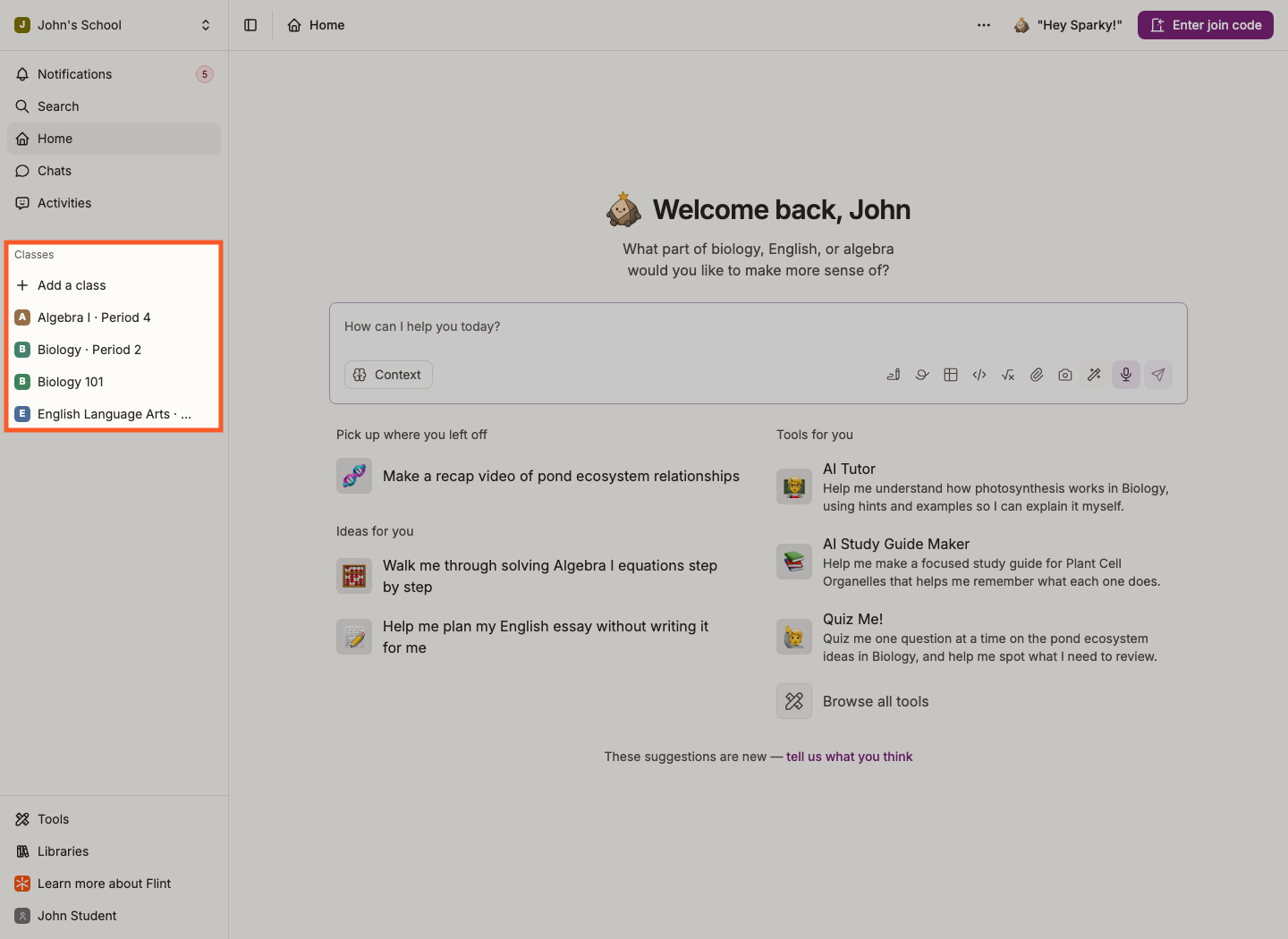This screenshot has height=939, width=1288.
Task: Click the AI Study Guide Maker icon
Action: [794, 562]
